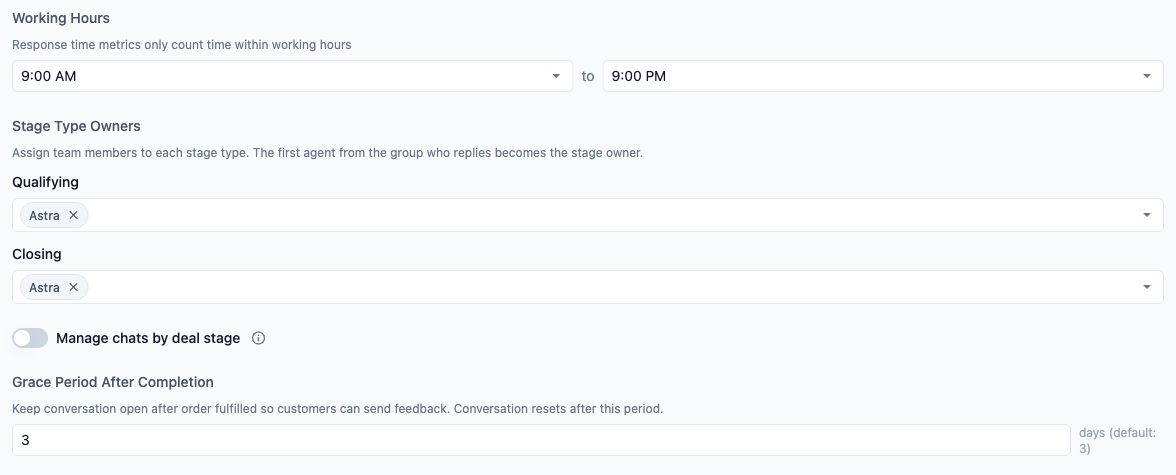Click the 'days (default: 3)' hint text
This screenshot has width=1176, height=475.
[x=1118, y=440]
